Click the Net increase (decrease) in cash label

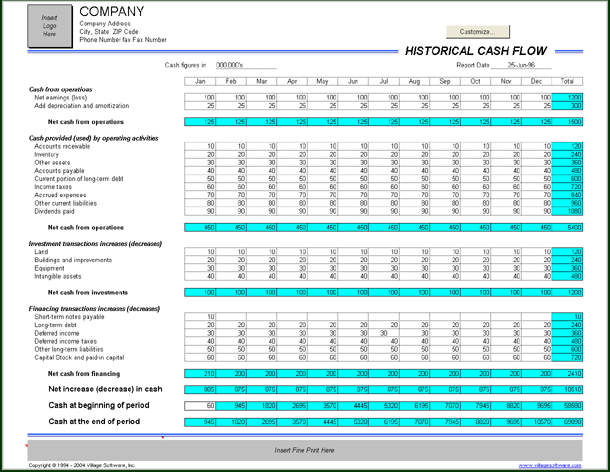pos(105,389)
